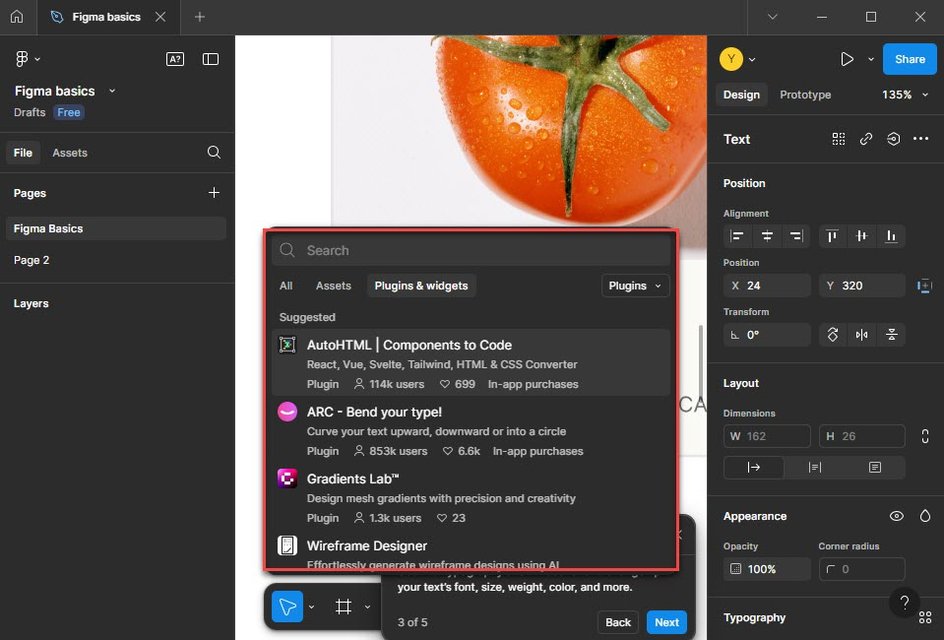Select the Frame tool
The width and height of the screenshot is (944, 640).
coord(343,606)
